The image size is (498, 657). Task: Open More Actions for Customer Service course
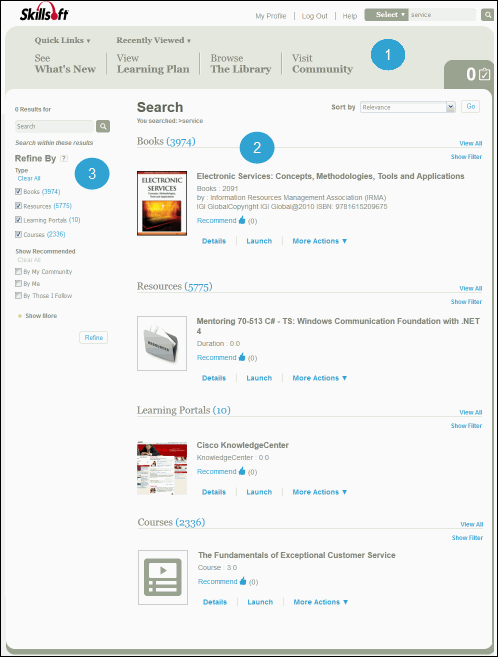click(x=321, y=602)
